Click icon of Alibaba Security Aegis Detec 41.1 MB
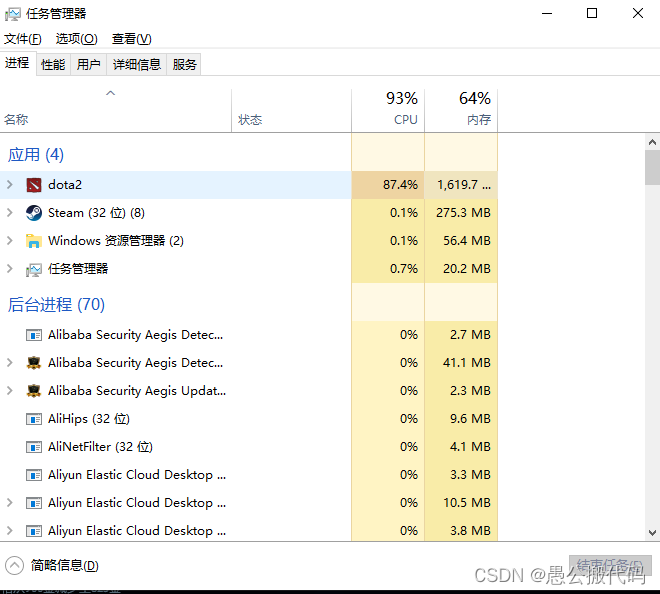Screen dimensions: 660x594 [34, 363]
